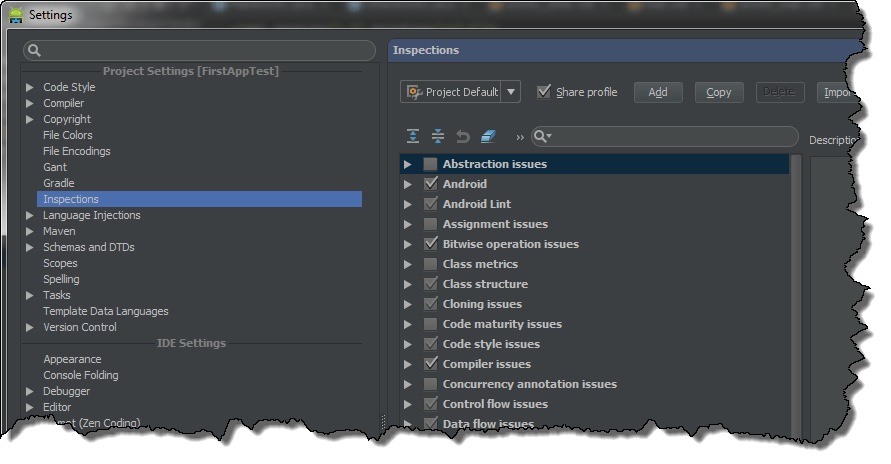Open File Colors settings
This screenshot has height=464, width=891.
pos(68,135)
